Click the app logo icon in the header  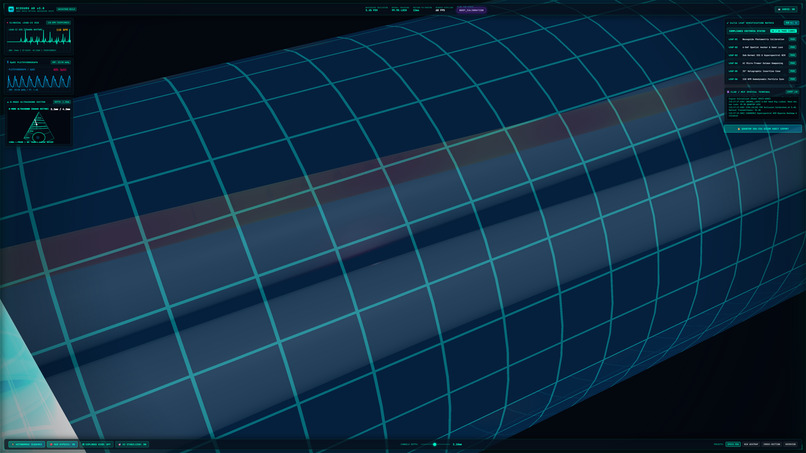[x=11, y=9]
